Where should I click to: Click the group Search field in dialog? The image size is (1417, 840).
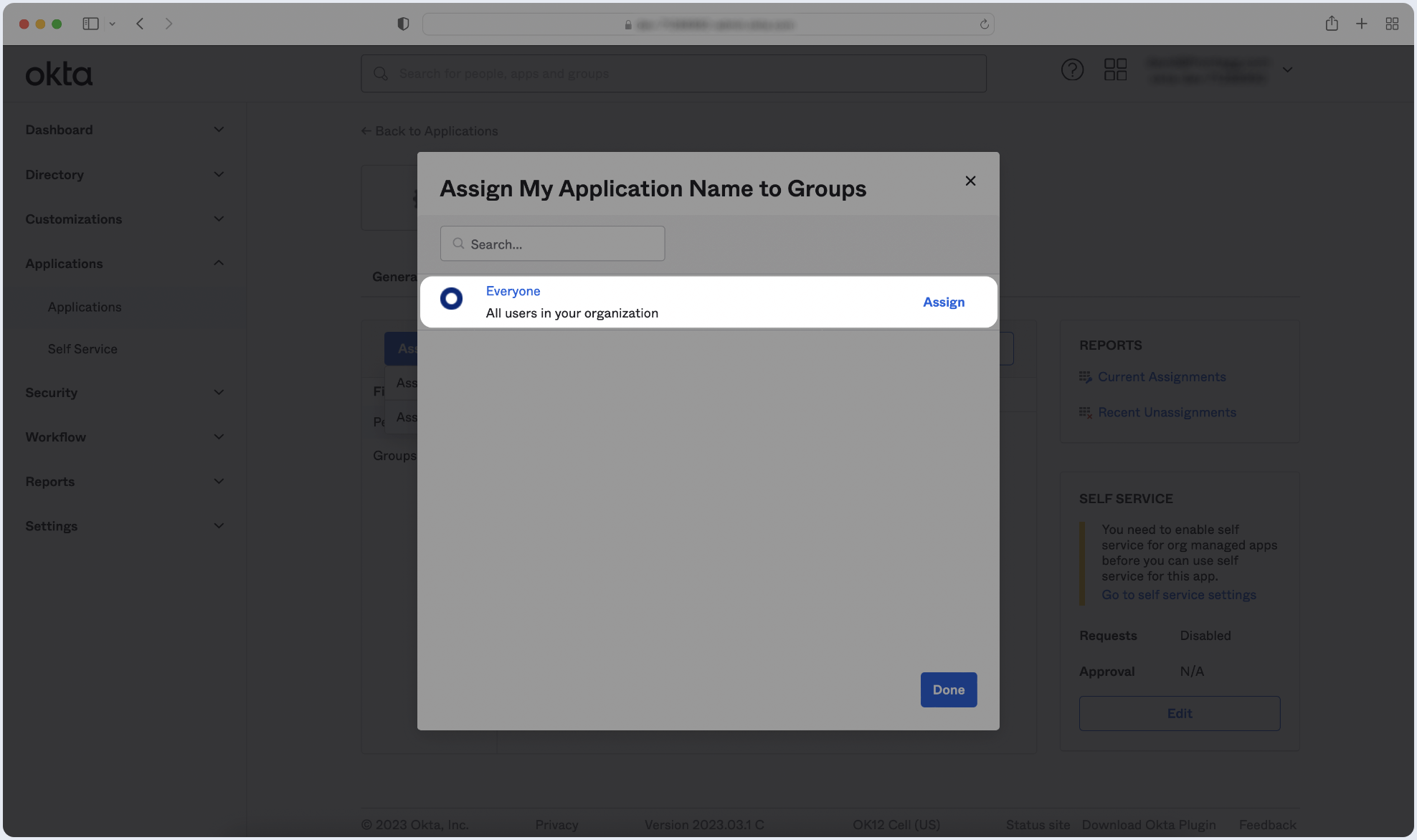[x=552, y=244]
